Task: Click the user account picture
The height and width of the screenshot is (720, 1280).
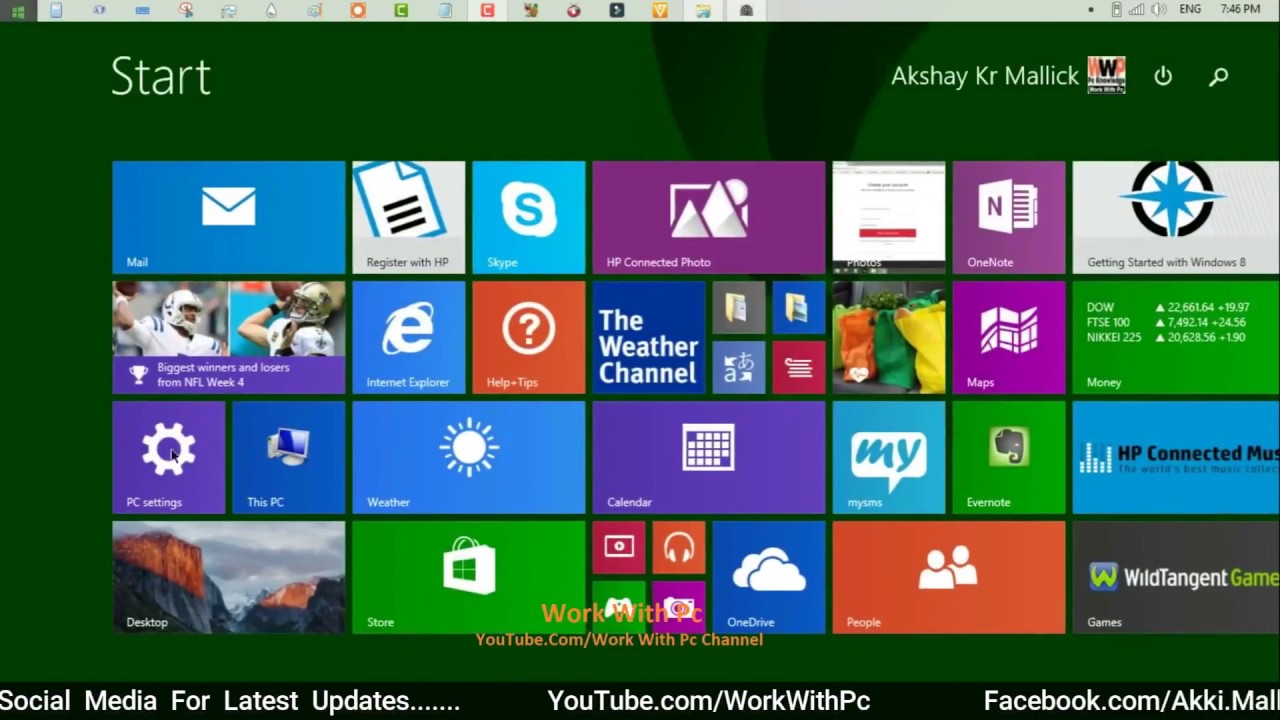Action: (1106, 76)
